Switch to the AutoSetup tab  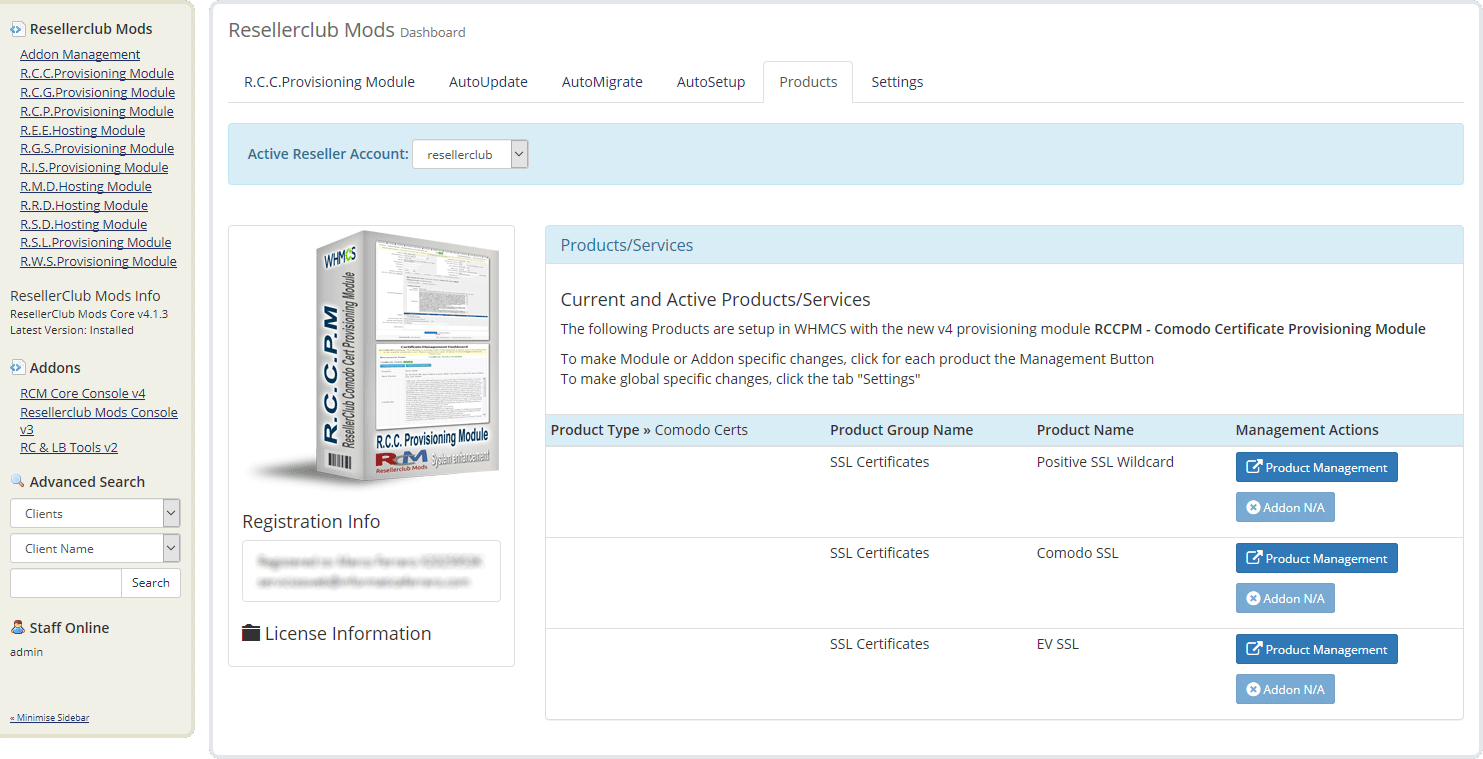(x=711, y=82)
